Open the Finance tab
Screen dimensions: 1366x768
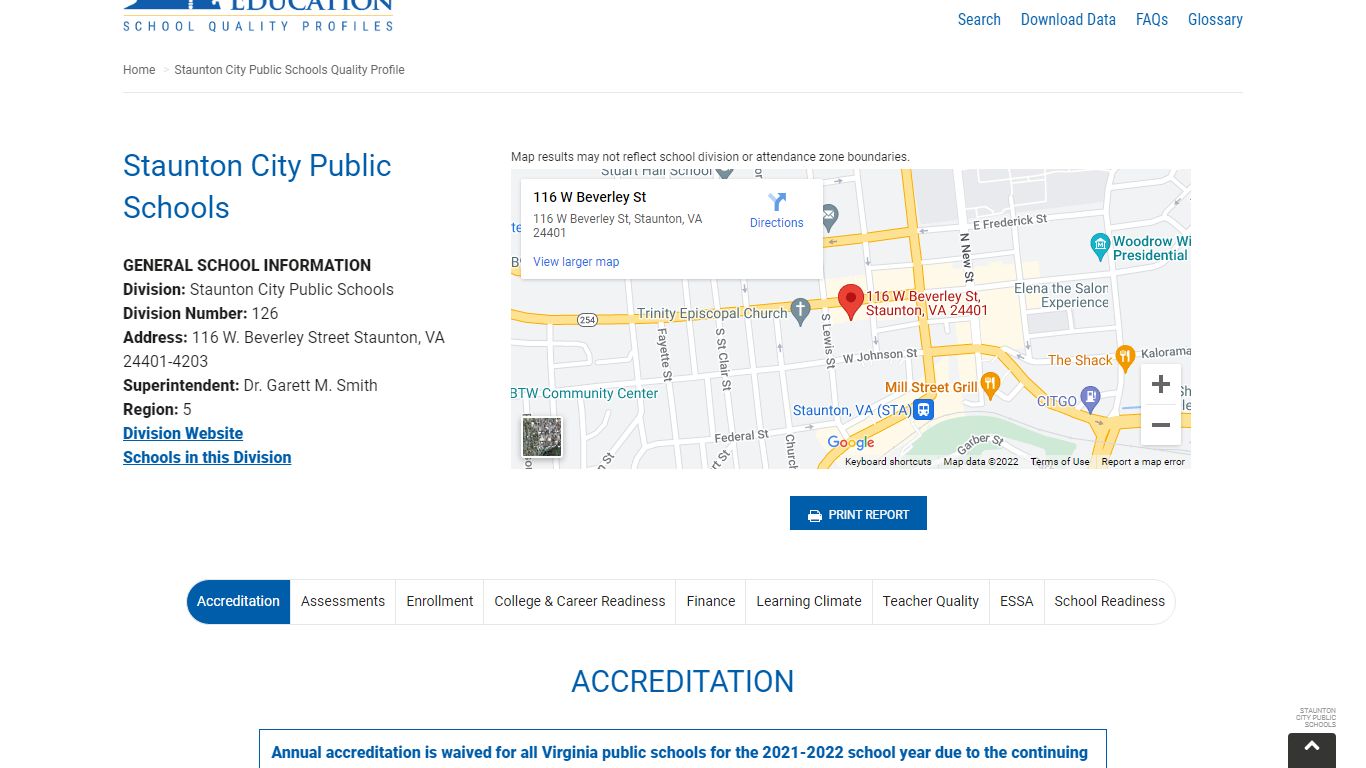(711, 601)
